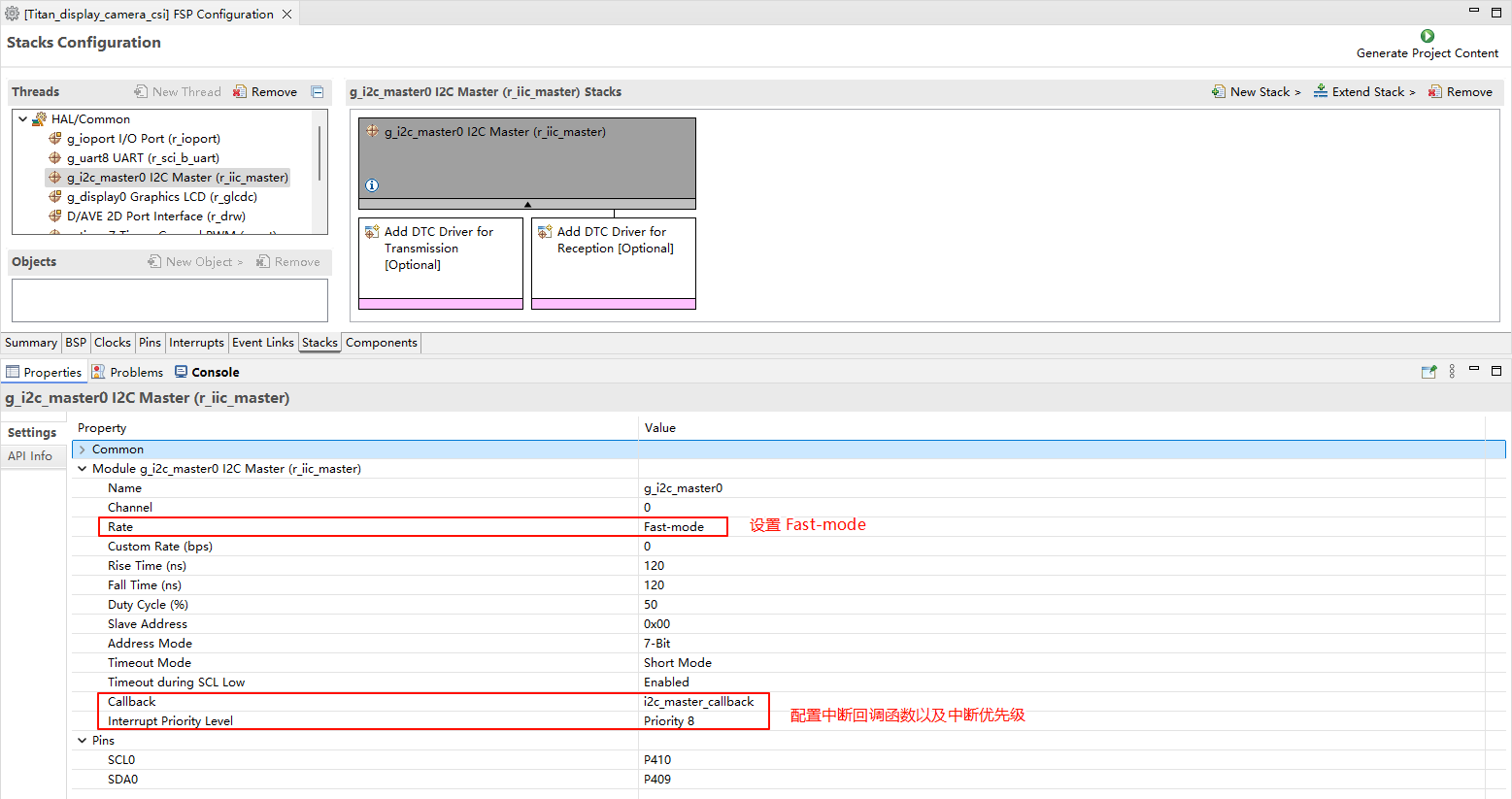Image resolution: width=1512 pixels, height=799 pixels.
Task: Collapse the Module g_i2c_master0 property group
Action: tap(83, 469)
